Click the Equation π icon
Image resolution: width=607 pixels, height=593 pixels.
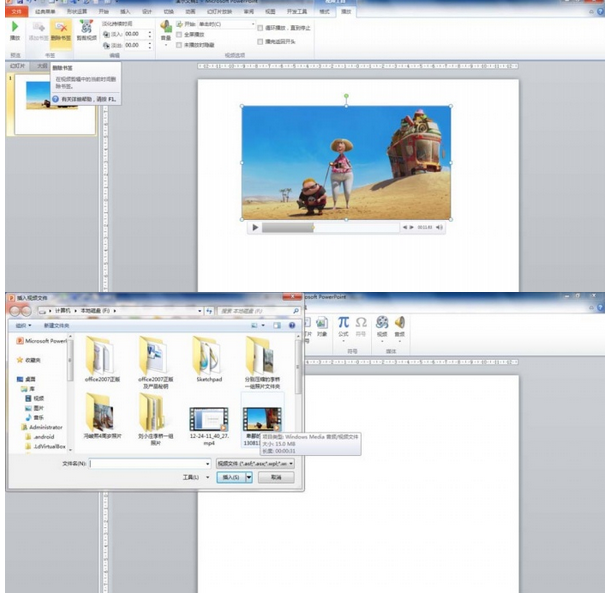[343, 322]
